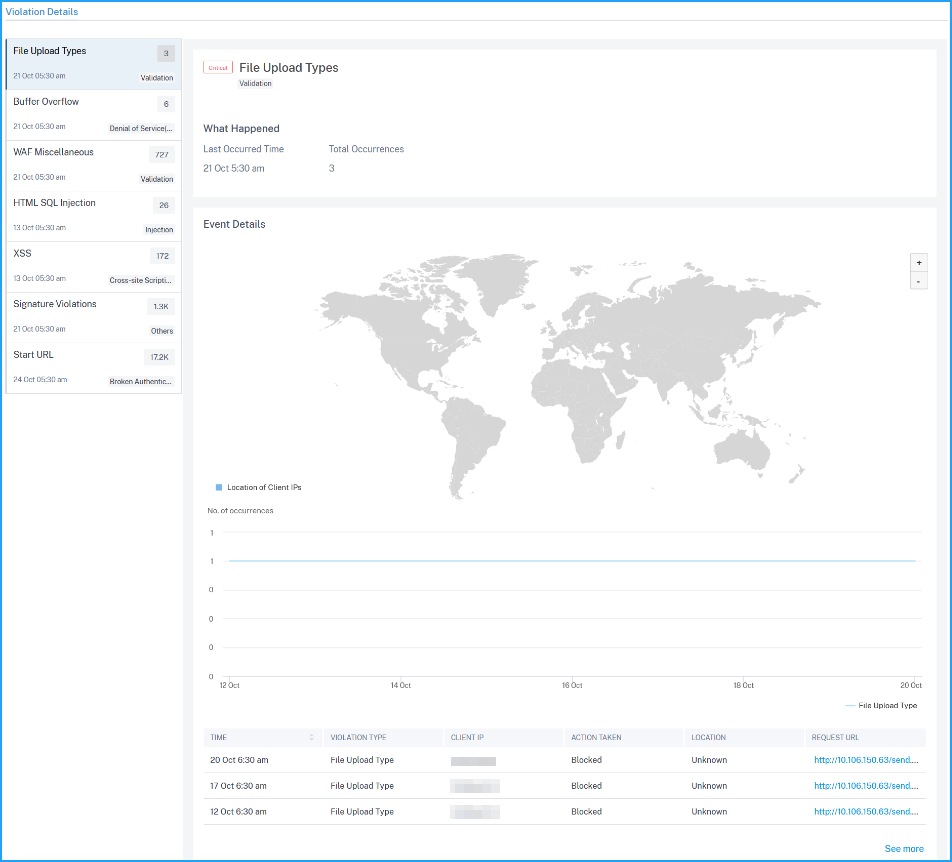Click Violation Details header link
The height and width of the screenshot is (862, 952).
pyautogui.click(x=42, y=12)
